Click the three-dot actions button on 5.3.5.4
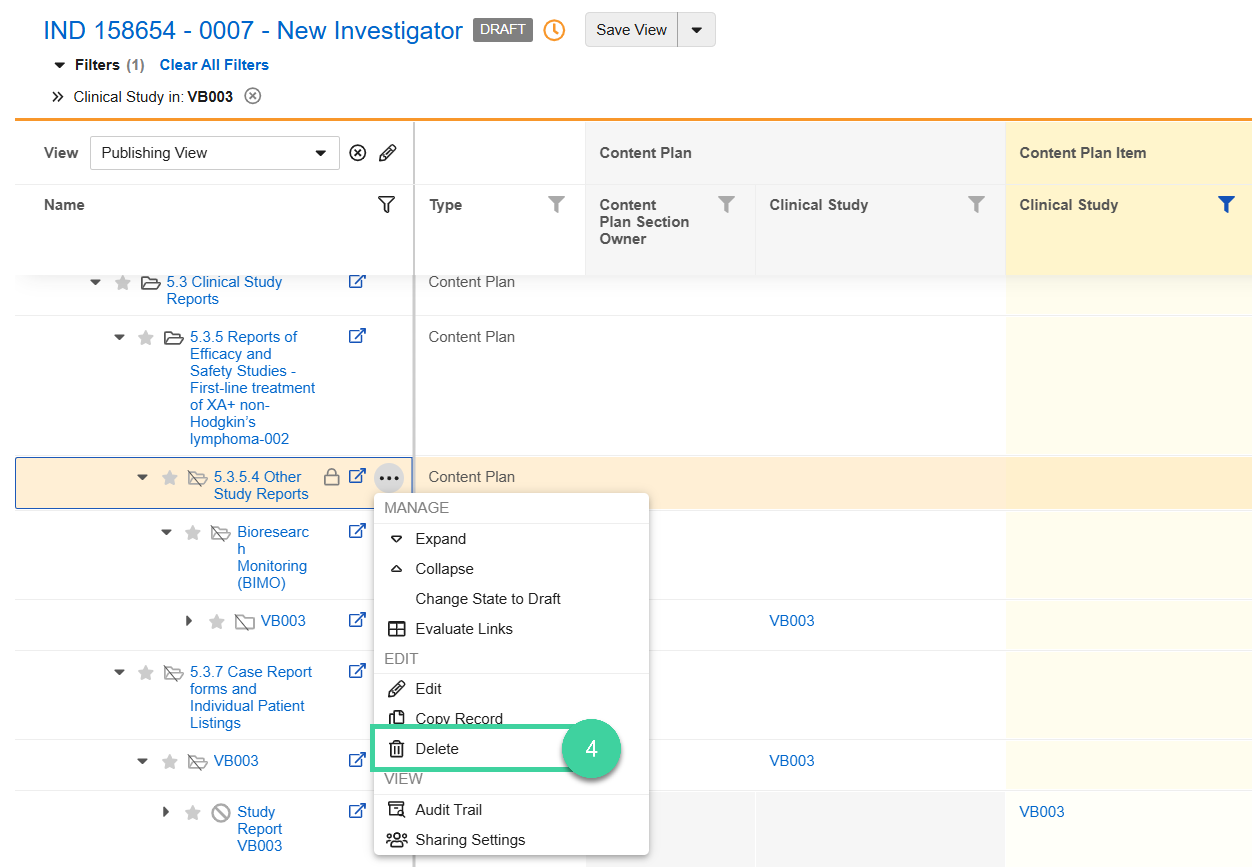Viewport: 1252px width, 867px height. coord(389,478)
